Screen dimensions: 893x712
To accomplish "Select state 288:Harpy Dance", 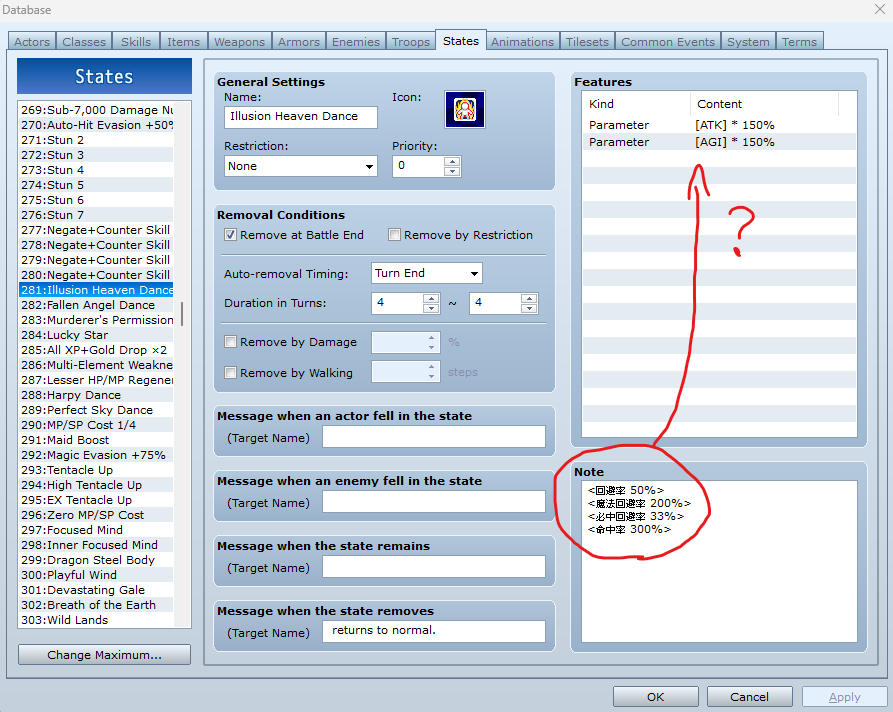I will (x=96, y=395).
